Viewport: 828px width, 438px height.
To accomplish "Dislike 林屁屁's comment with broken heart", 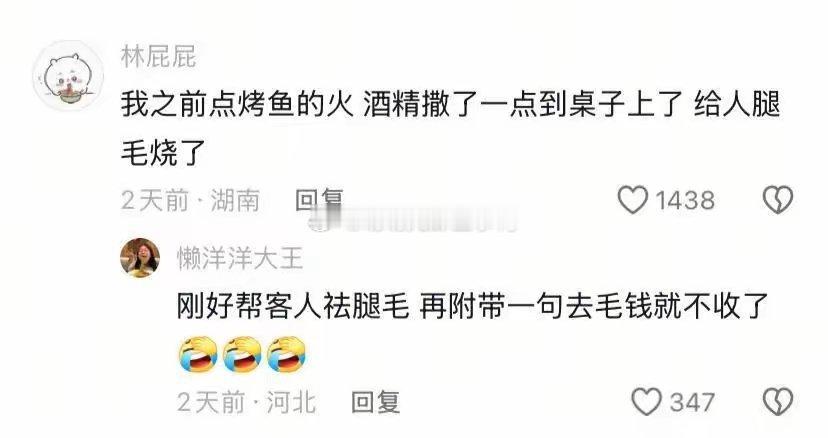I will (x=778, y=200).
